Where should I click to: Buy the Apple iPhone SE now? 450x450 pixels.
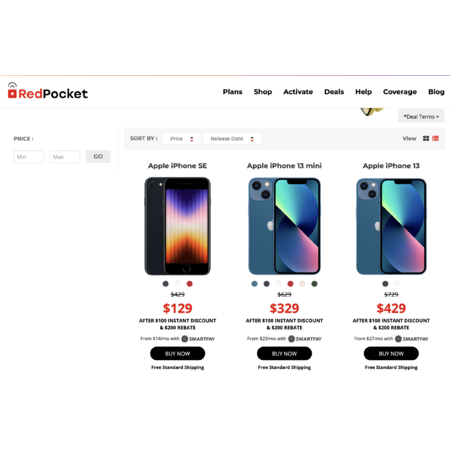point(177,353)
